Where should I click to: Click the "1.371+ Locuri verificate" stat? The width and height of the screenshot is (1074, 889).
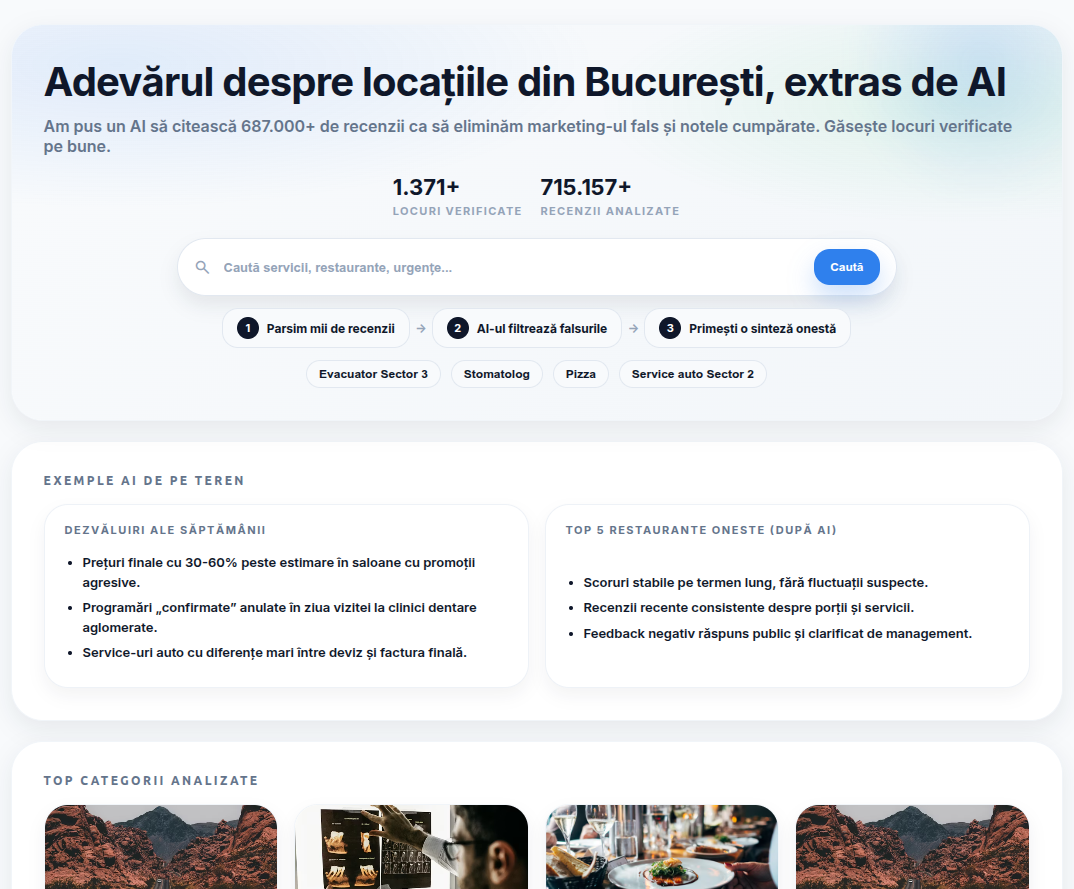[457, 196]
